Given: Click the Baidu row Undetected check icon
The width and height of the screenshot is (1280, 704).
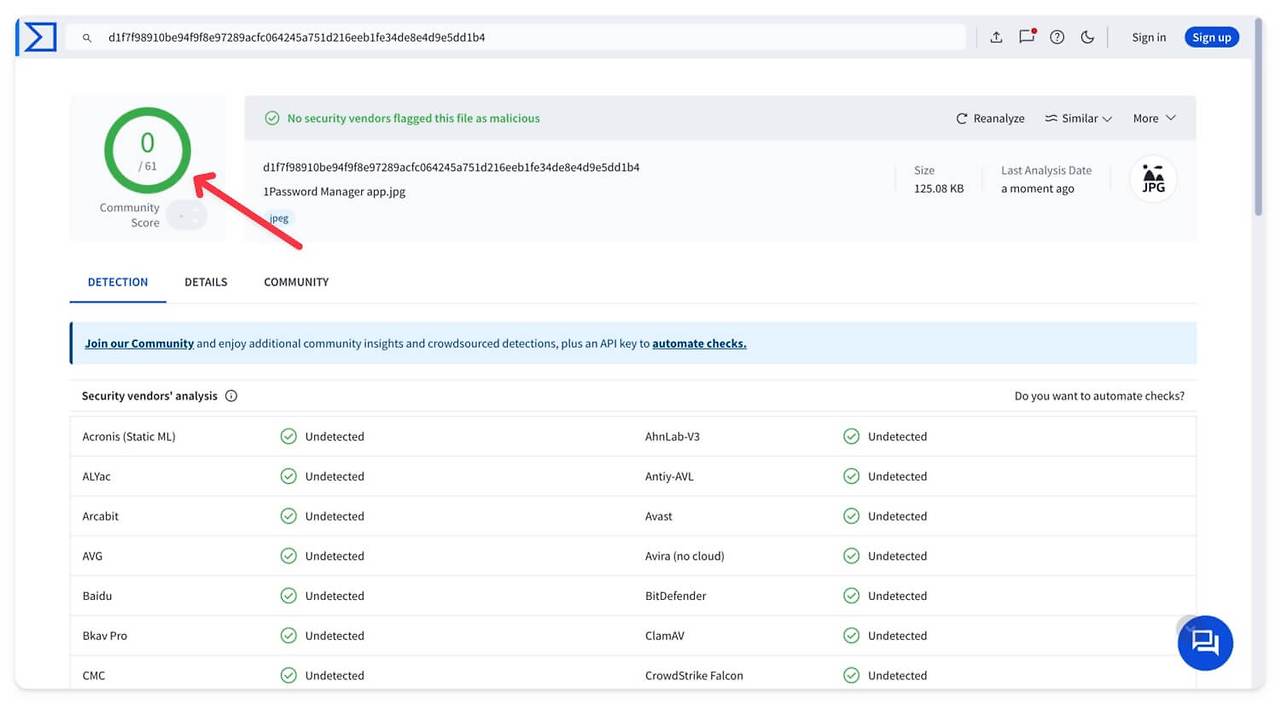Looking at the screenshot, I should point(288,596).
